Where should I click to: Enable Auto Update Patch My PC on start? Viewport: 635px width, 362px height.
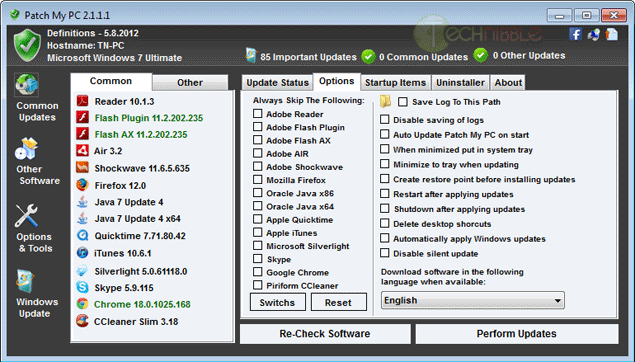click(x=385, y=134)
